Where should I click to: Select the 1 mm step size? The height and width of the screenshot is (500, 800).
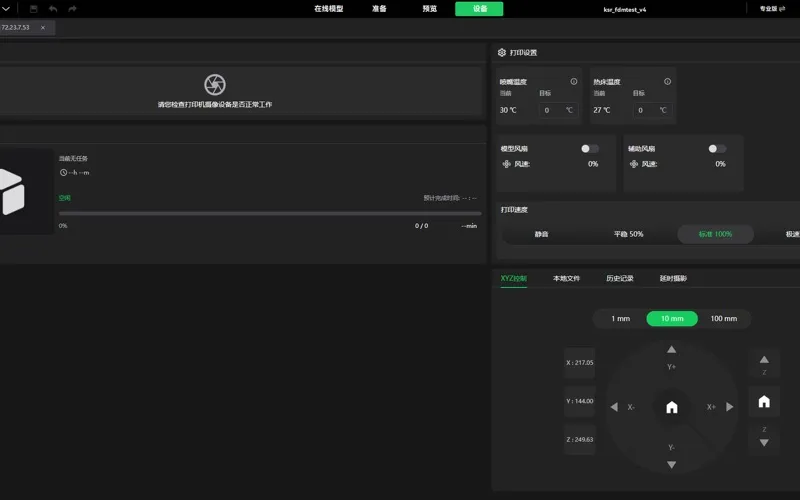coord(620,318)
